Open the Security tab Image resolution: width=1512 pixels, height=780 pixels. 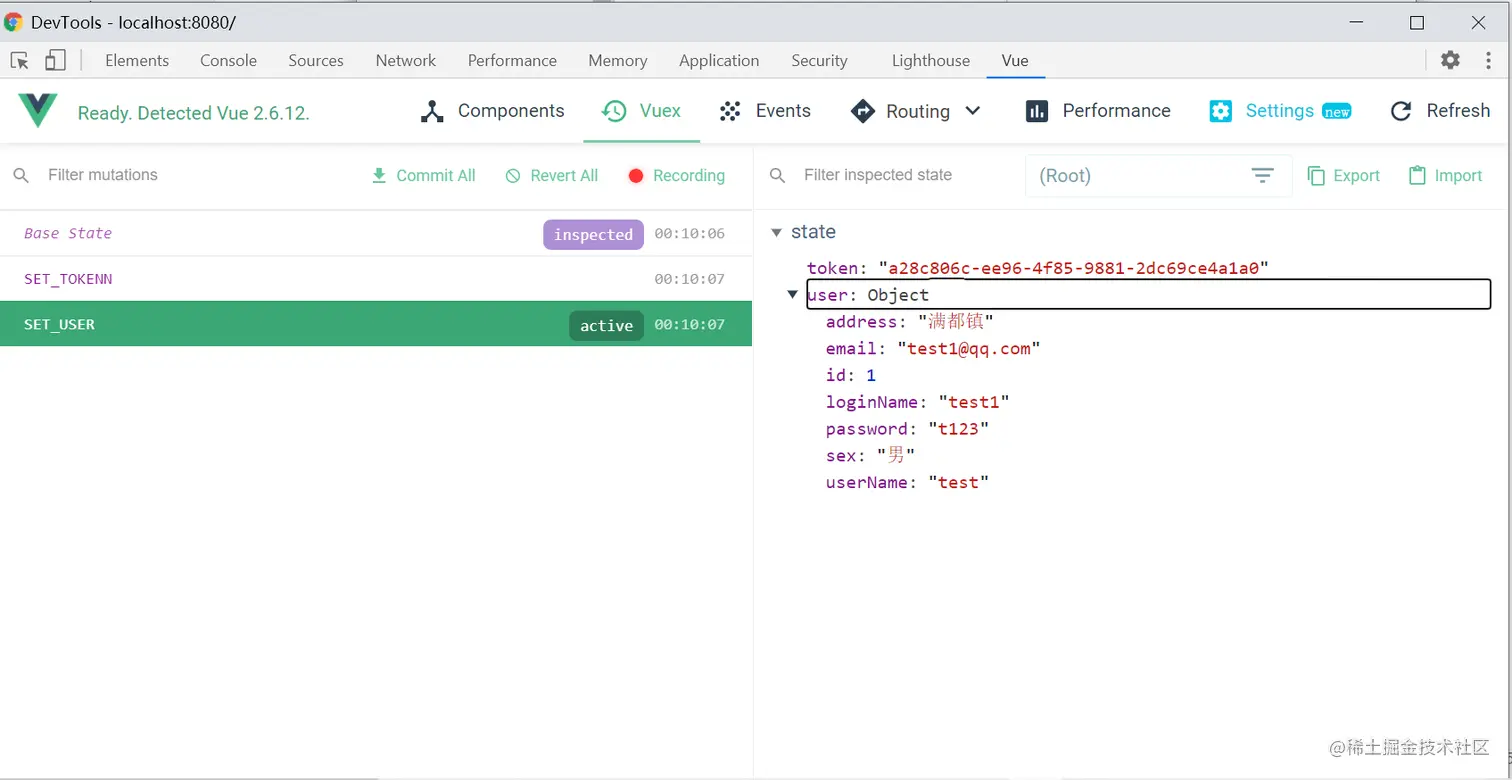point(819,60)
